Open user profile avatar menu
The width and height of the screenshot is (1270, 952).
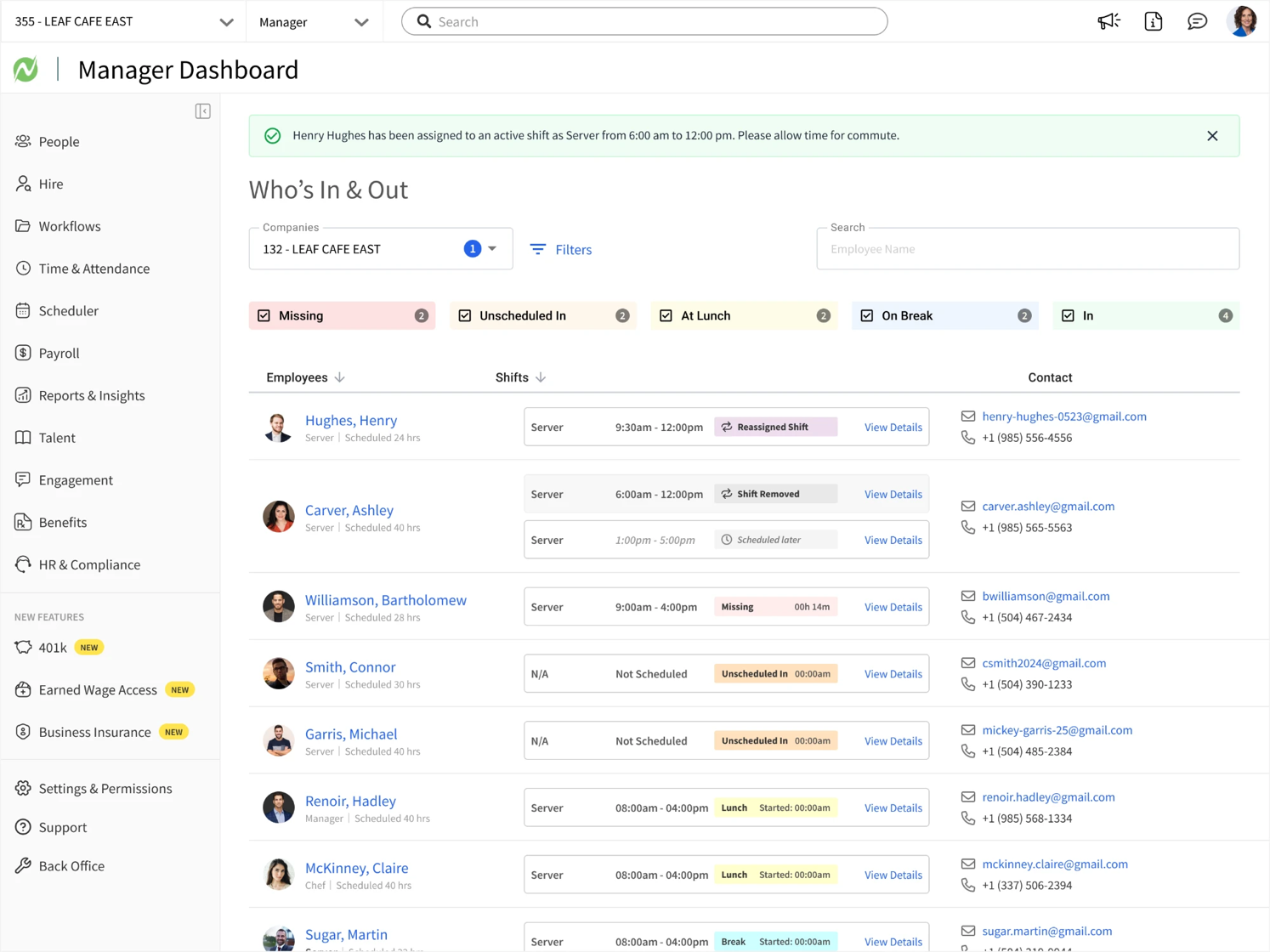(1242, 21)
